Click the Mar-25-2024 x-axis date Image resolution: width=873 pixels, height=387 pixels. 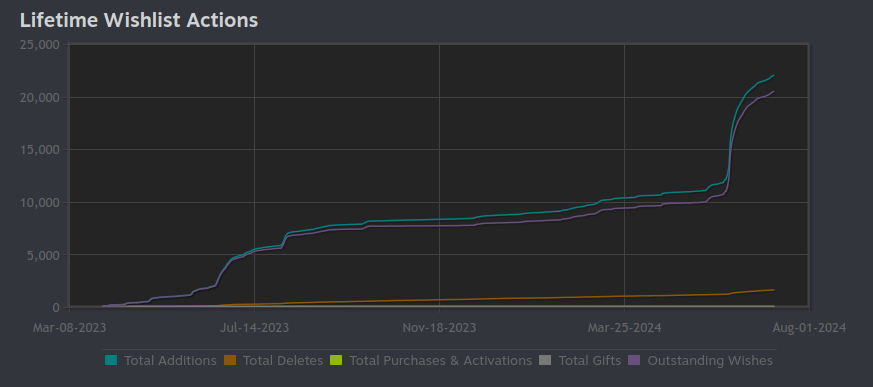(x=624, y=327)
